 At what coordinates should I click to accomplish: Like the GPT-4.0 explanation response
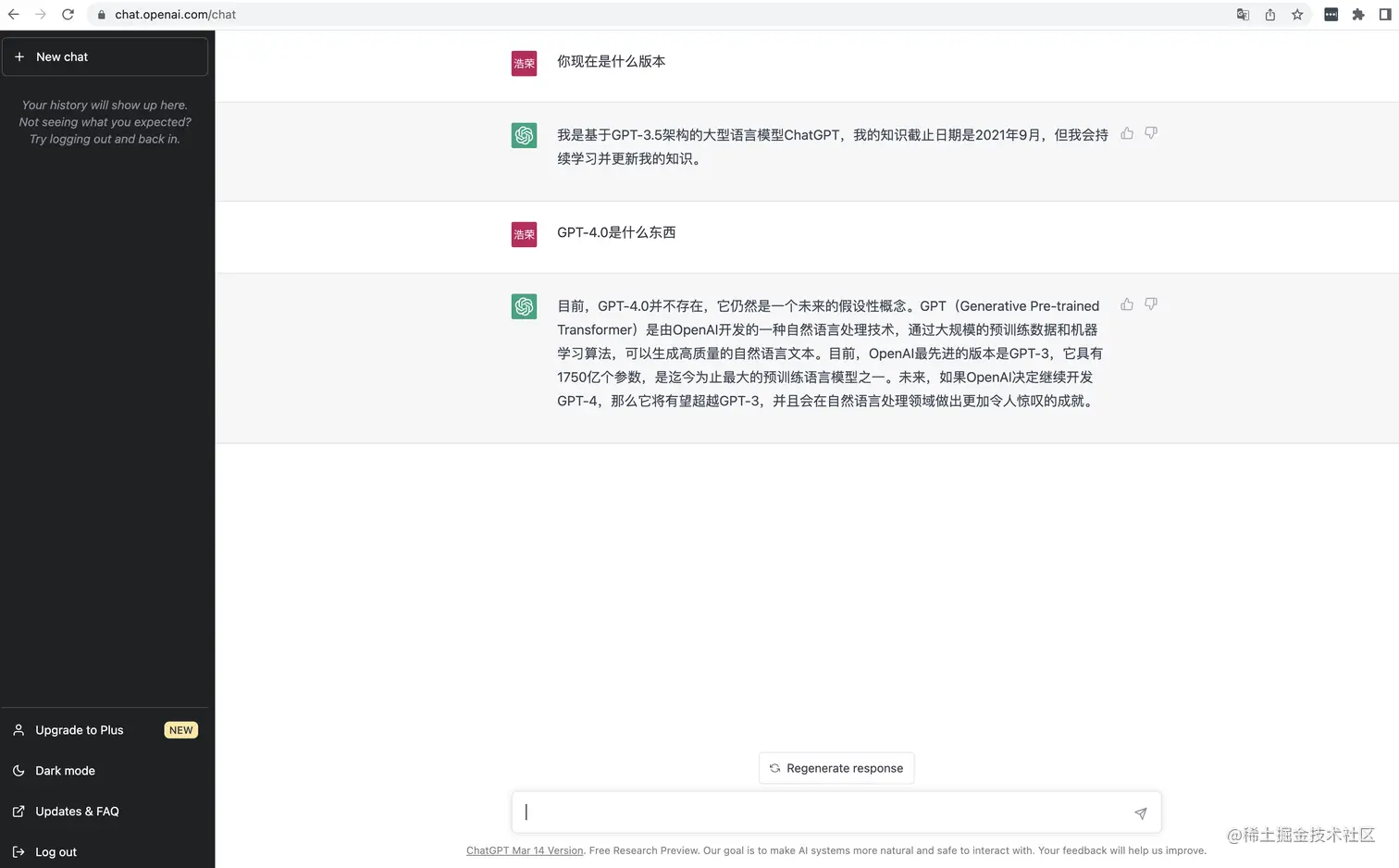click(x=1127, y=304)
